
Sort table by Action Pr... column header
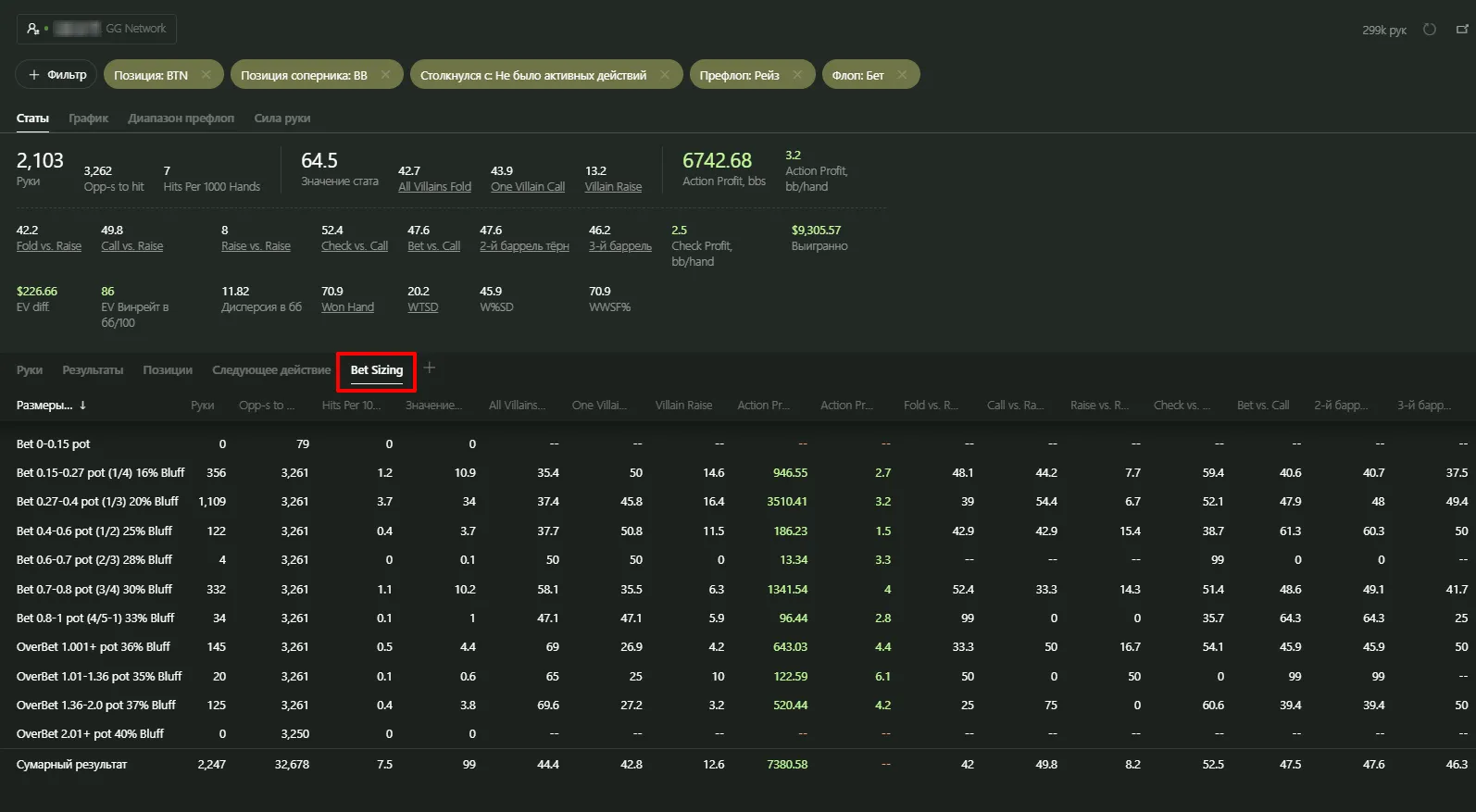(x=763, y=406)
